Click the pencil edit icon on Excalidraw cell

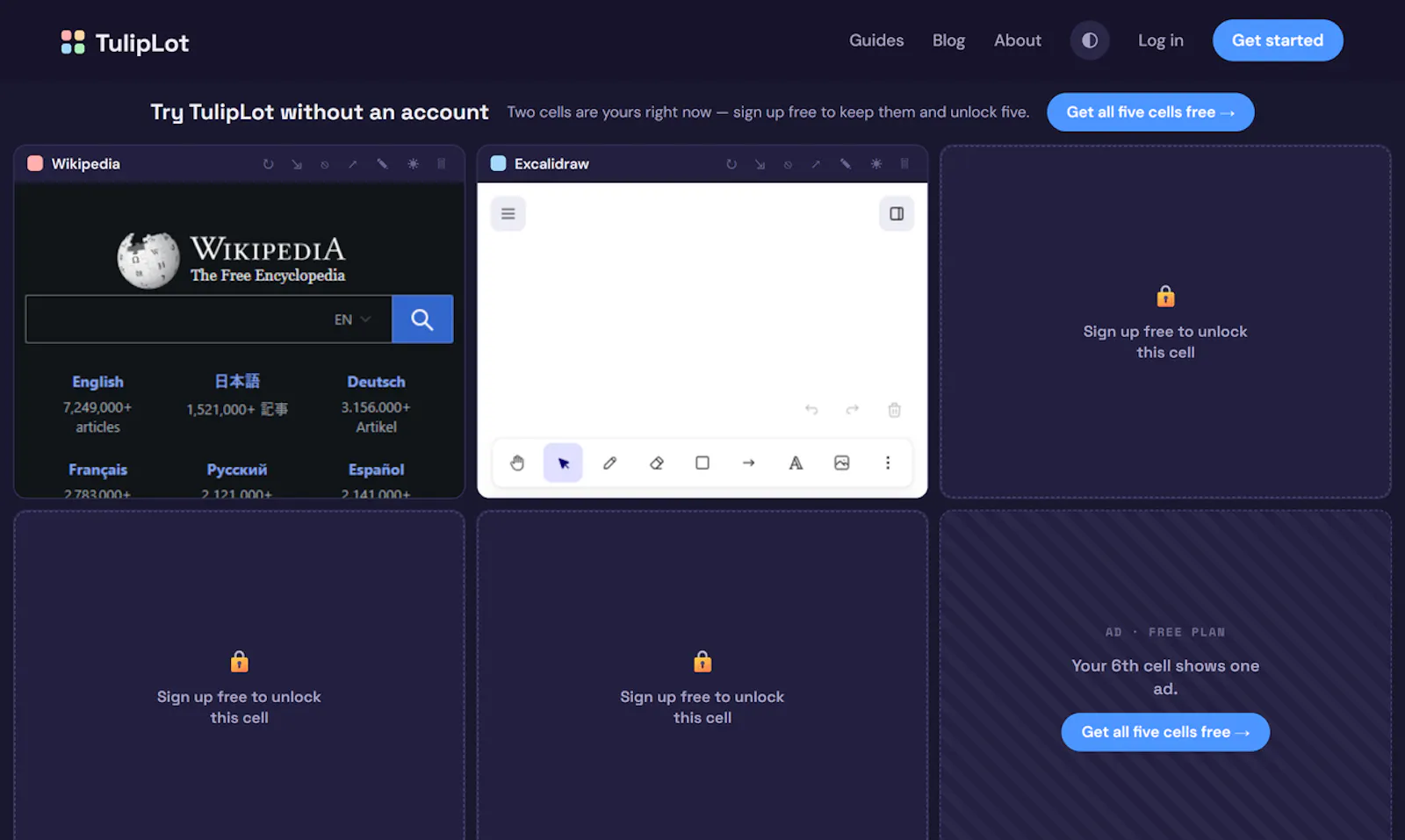(x=845, y=164)
